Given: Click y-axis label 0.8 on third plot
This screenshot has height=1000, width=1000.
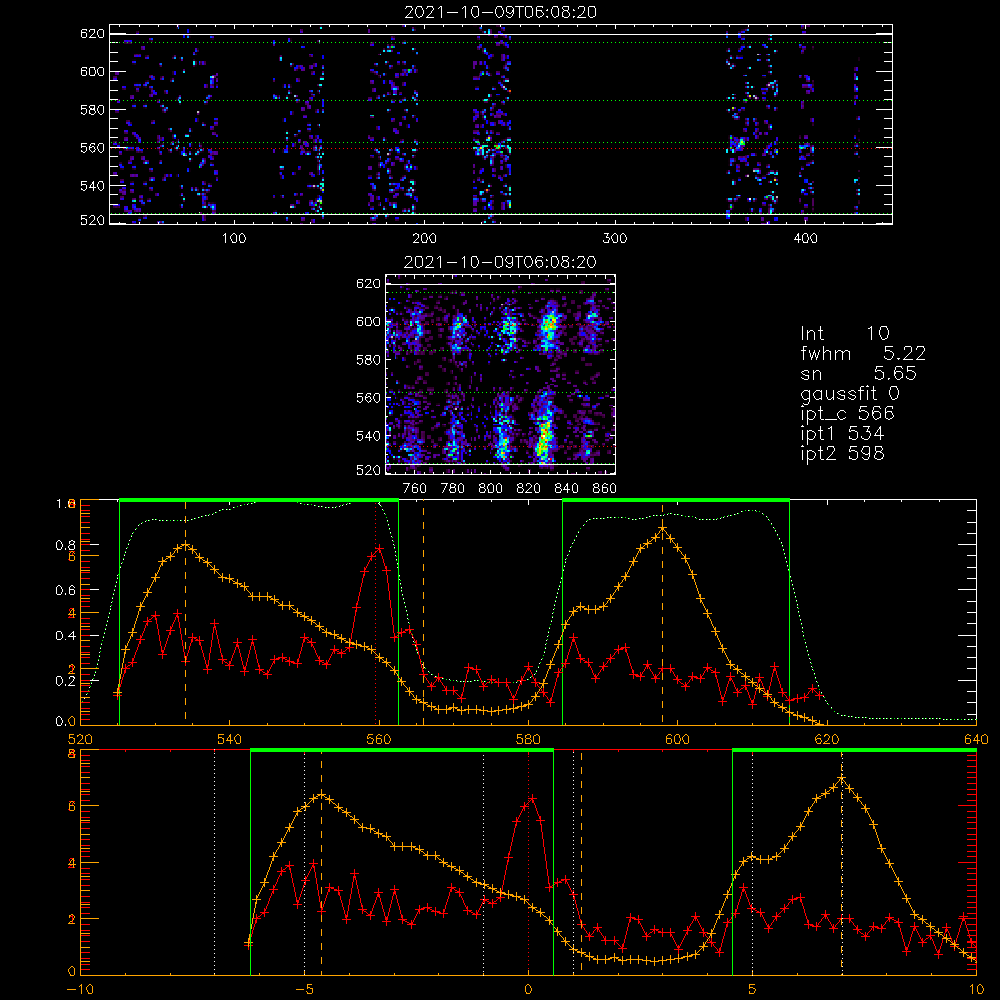Looking at the screenshot, I should 65,545.
